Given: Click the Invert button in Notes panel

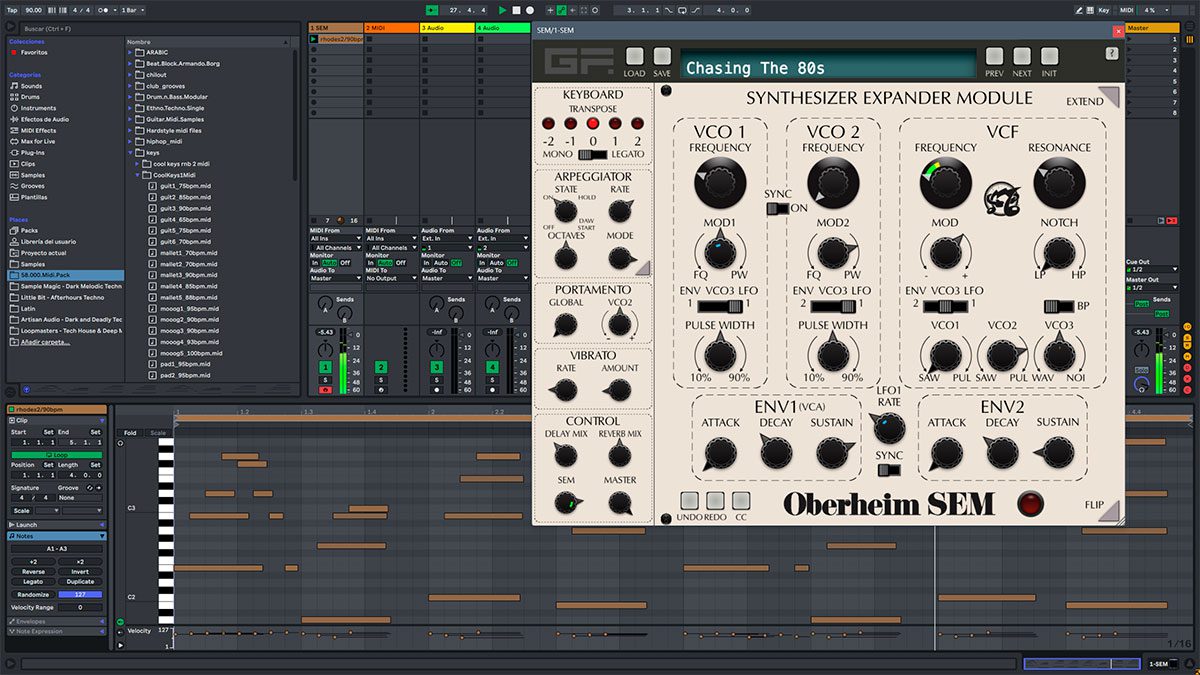Looking at the screenshot, I should click(80, 572).
